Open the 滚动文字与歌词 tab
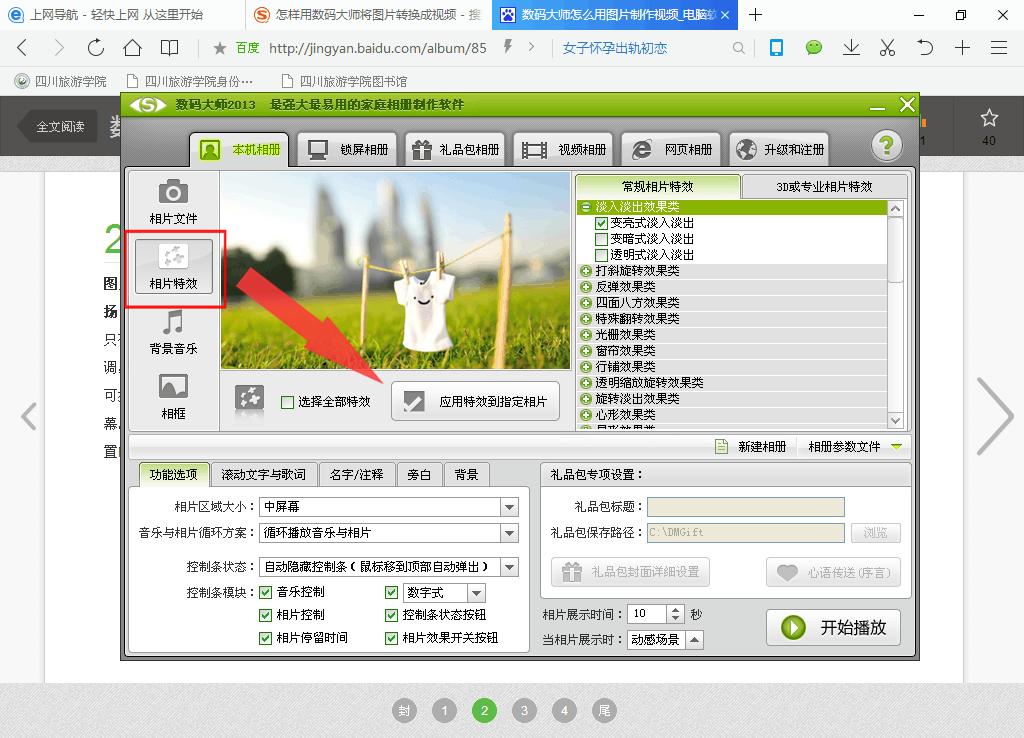Screen dimensions: 1024x738 [x=264, y=475]
